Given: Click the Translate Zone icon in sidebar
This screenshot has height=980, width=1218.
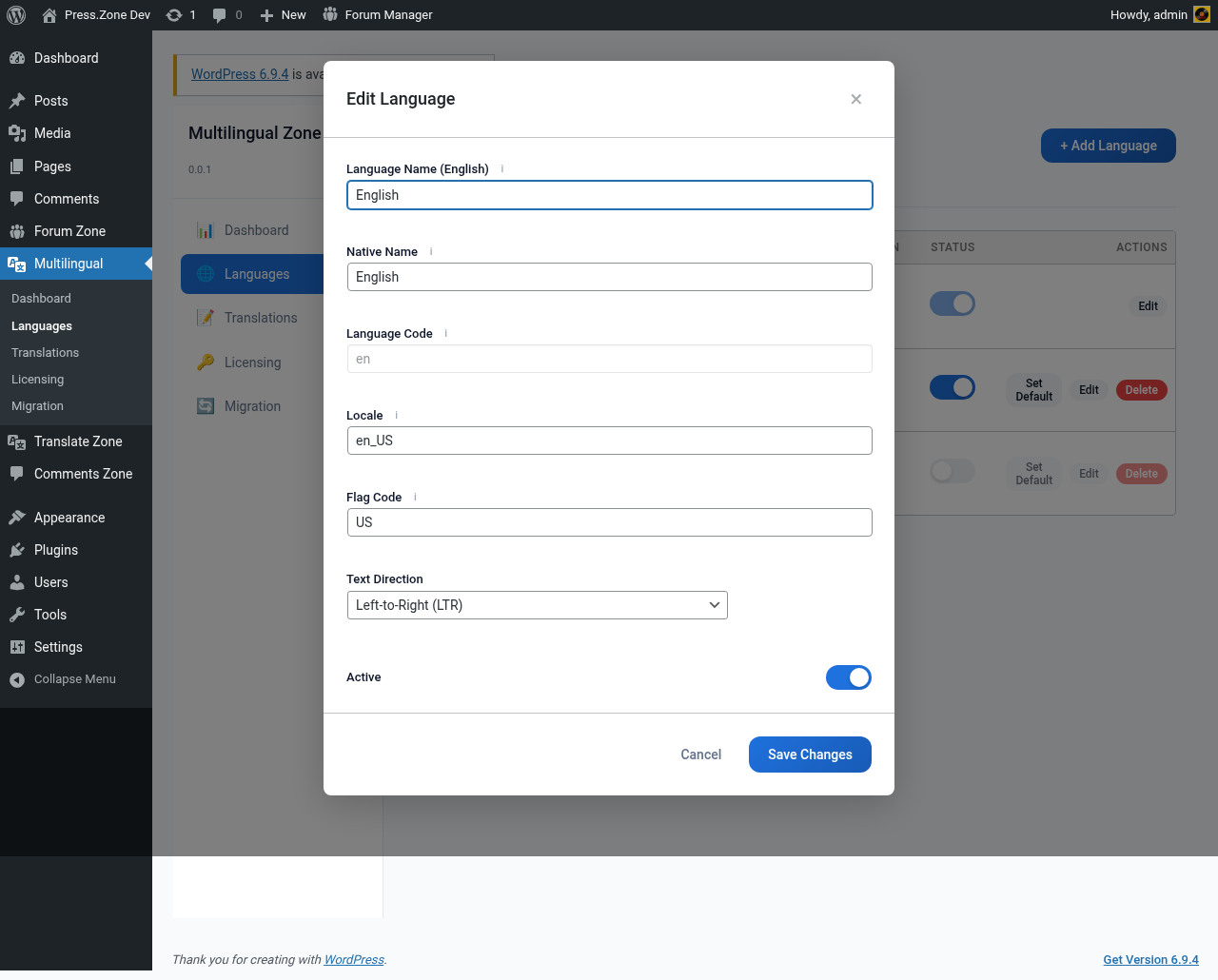Looking at the screenshot, I should 17,441.
